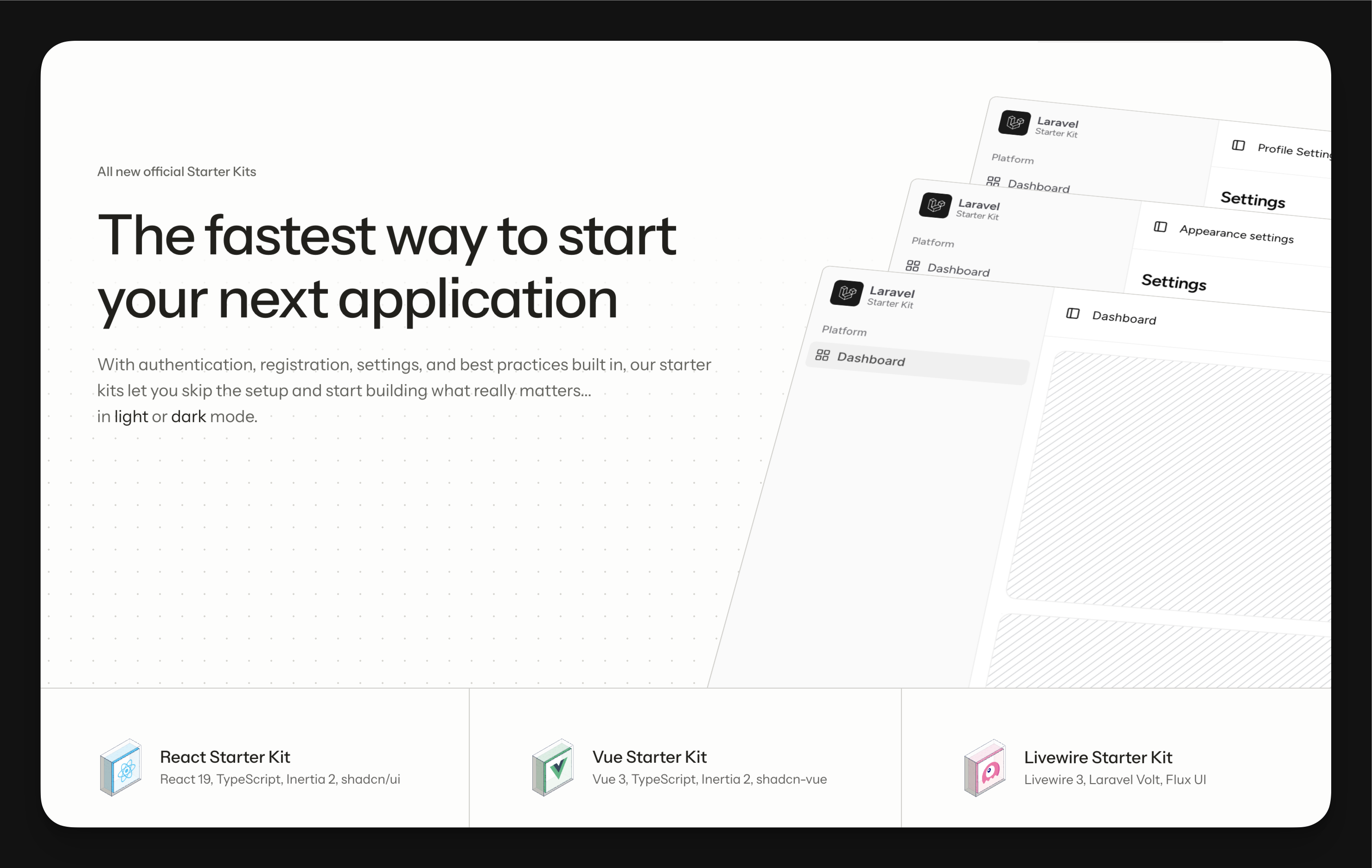Click the Laravel logo in Profile Settings mockup

click(1015, 122)
